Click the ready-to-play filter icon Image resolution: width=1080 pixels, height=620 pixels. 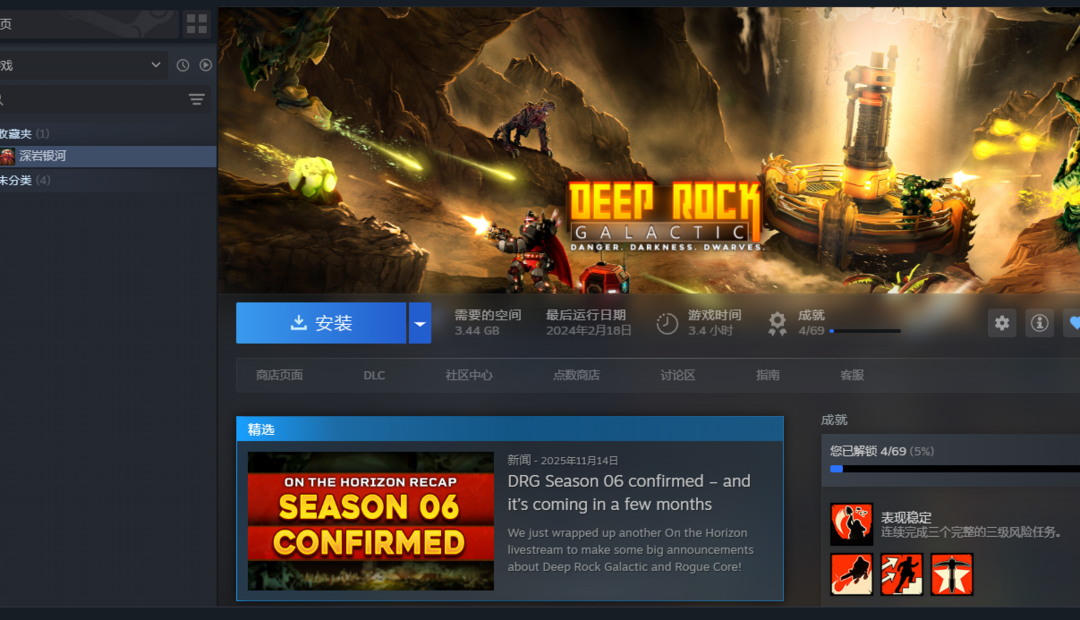pos(205,65)
